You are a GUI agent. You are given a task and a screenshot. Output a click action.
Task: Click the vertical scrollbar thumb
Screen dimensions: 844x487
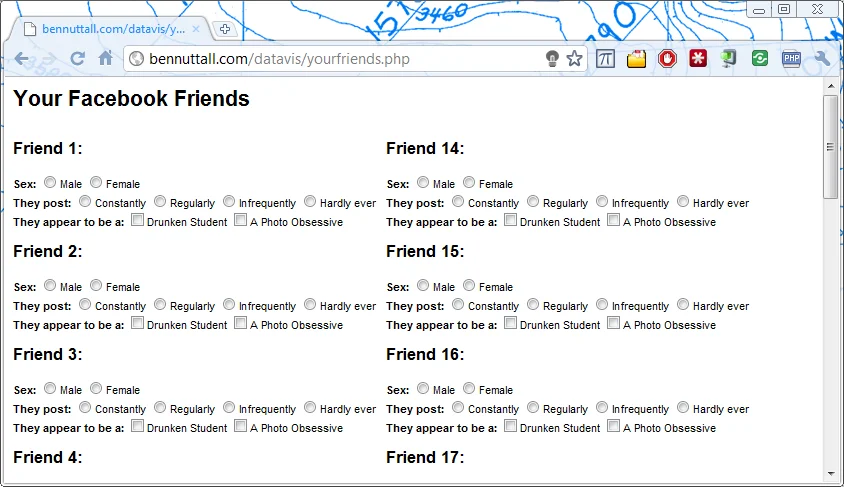click(x=831, y=147)
